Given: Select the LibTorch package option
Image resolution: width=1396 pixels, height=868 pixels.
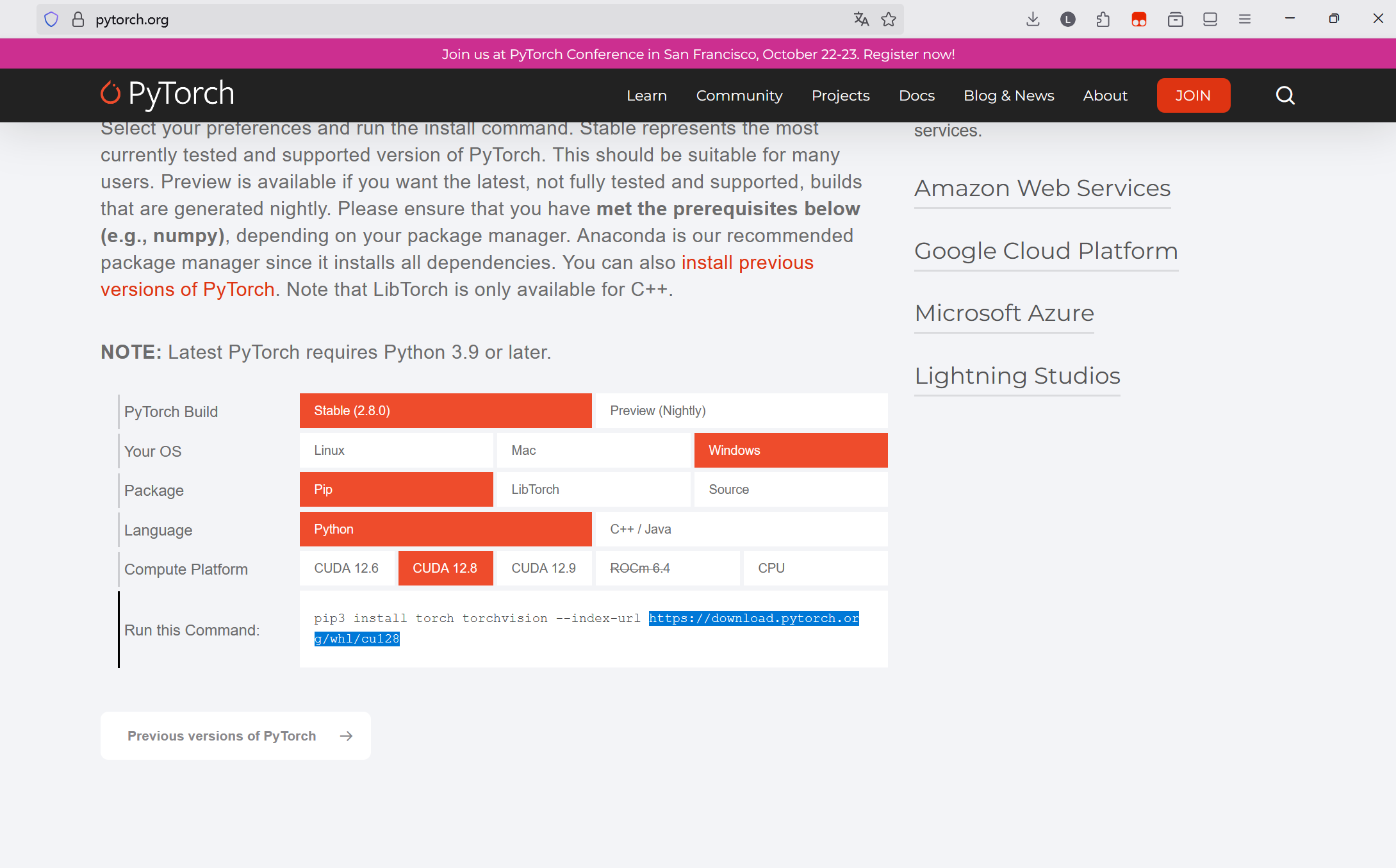Looking at the screenshot, I should [x=593, y=489].
